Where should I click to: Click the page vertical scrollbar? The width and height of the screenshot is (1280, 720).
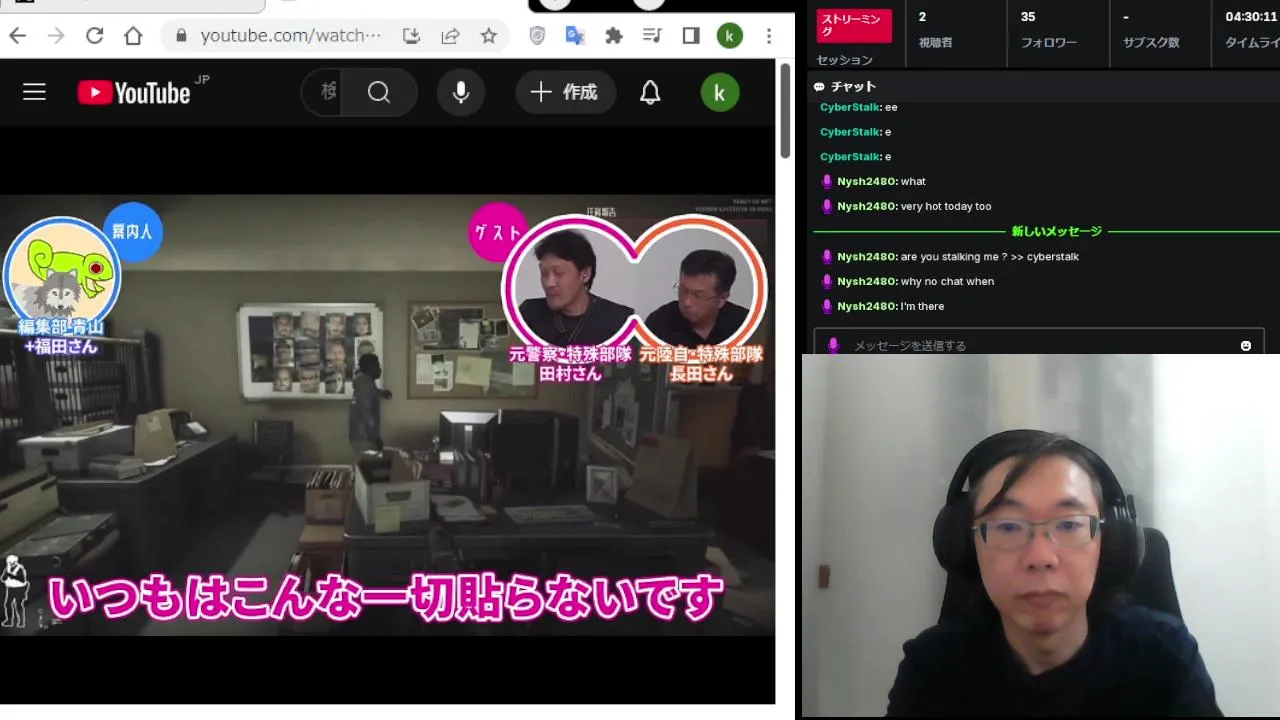pyautogui.click(x=785, y=110)
